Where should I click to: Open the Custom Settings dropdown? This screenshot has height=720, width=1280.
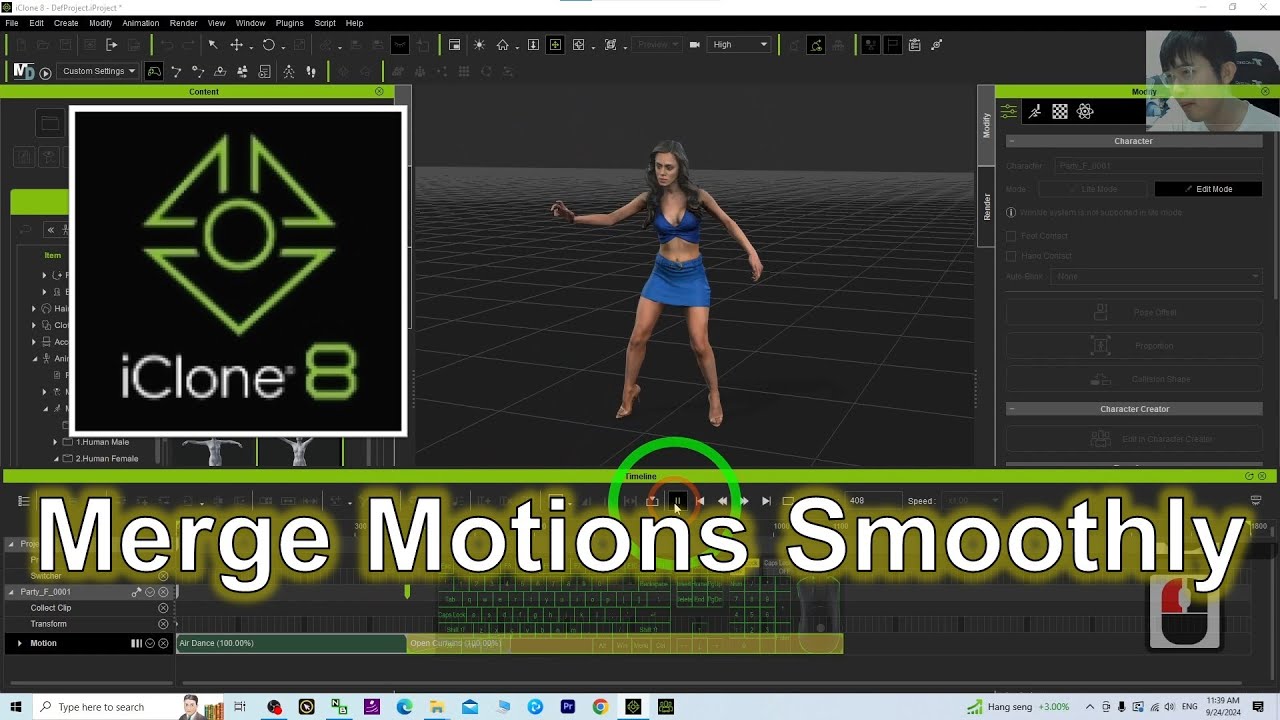pos(98,71)
